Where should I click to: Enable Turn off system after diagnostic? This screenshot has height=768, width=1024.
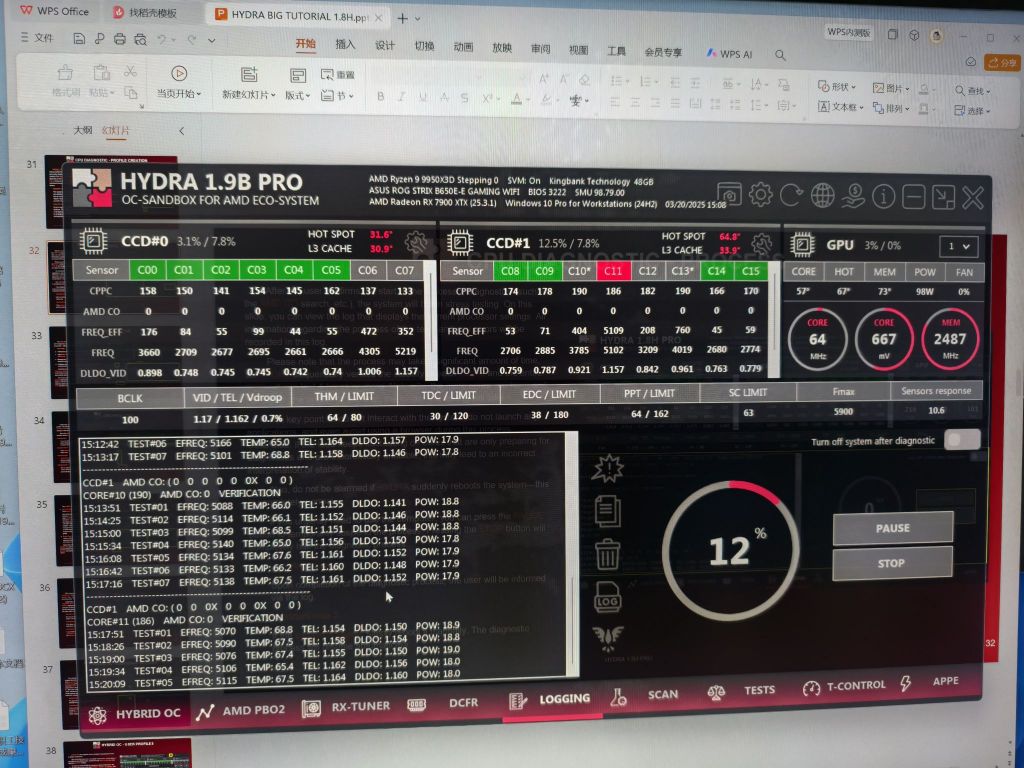point(960,440)
